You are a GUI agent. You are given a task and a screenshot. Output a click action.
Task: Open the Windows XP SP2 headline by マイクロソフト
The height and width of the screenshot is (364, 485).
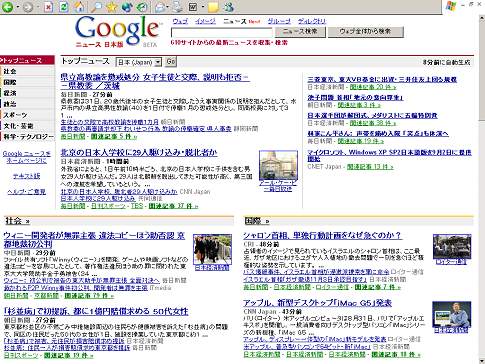pyautogui.click(x=389, y=156)
